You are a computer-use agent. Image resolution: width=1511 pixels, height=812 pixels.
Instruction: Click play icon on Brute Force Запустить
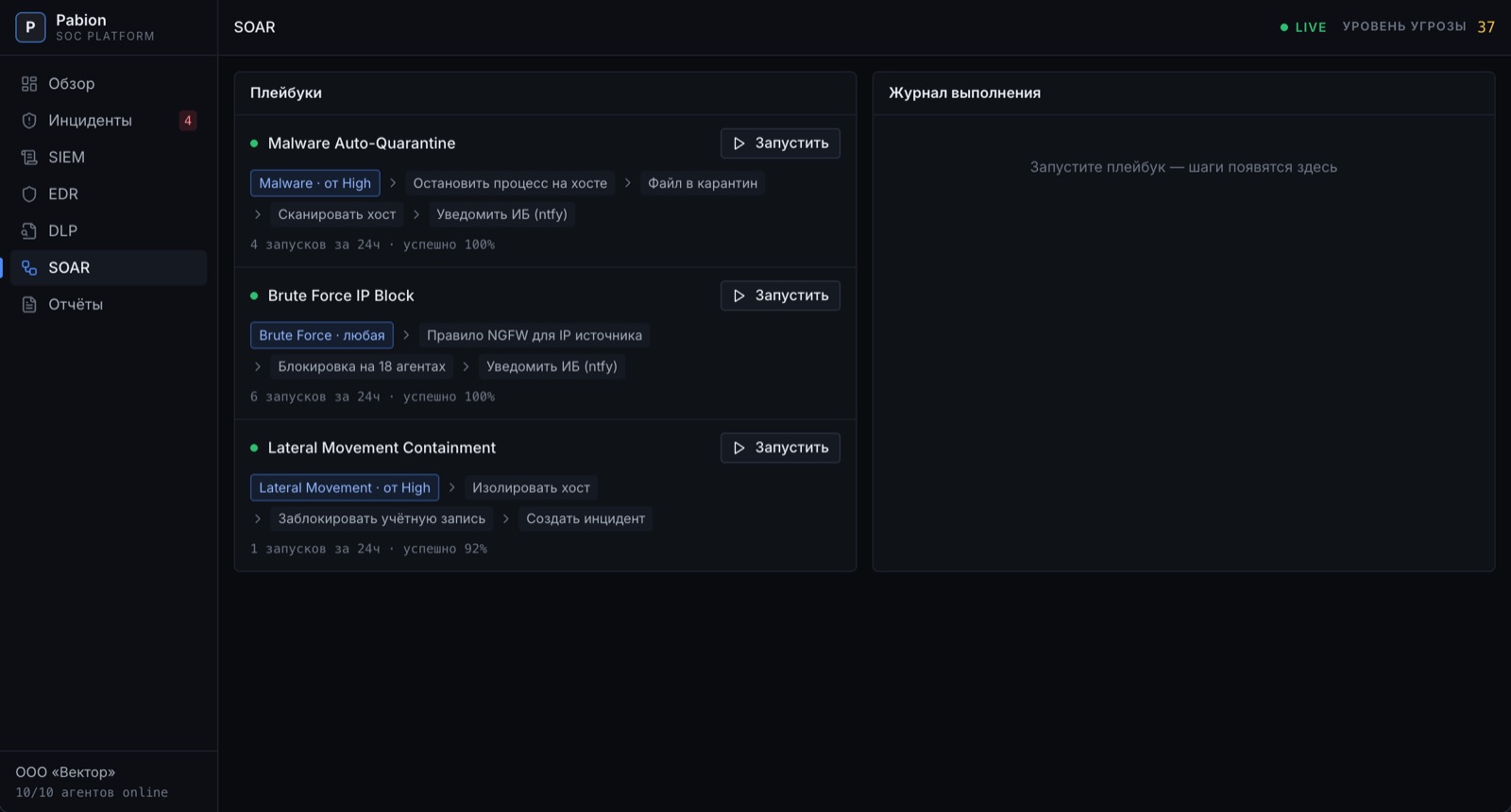pyautogui.click(x=739, y=296)
